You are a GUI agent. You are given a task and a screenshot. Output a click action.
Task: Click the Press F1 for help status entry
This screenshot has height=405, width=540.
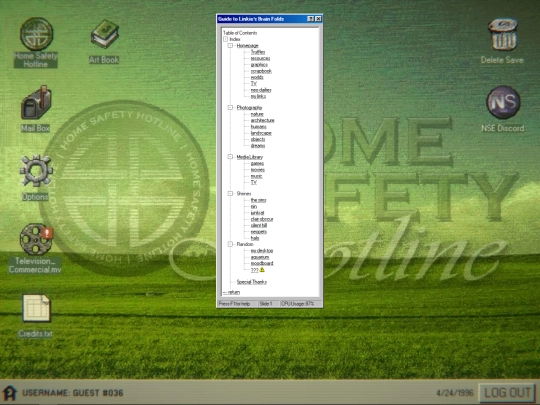pos(237,304)
